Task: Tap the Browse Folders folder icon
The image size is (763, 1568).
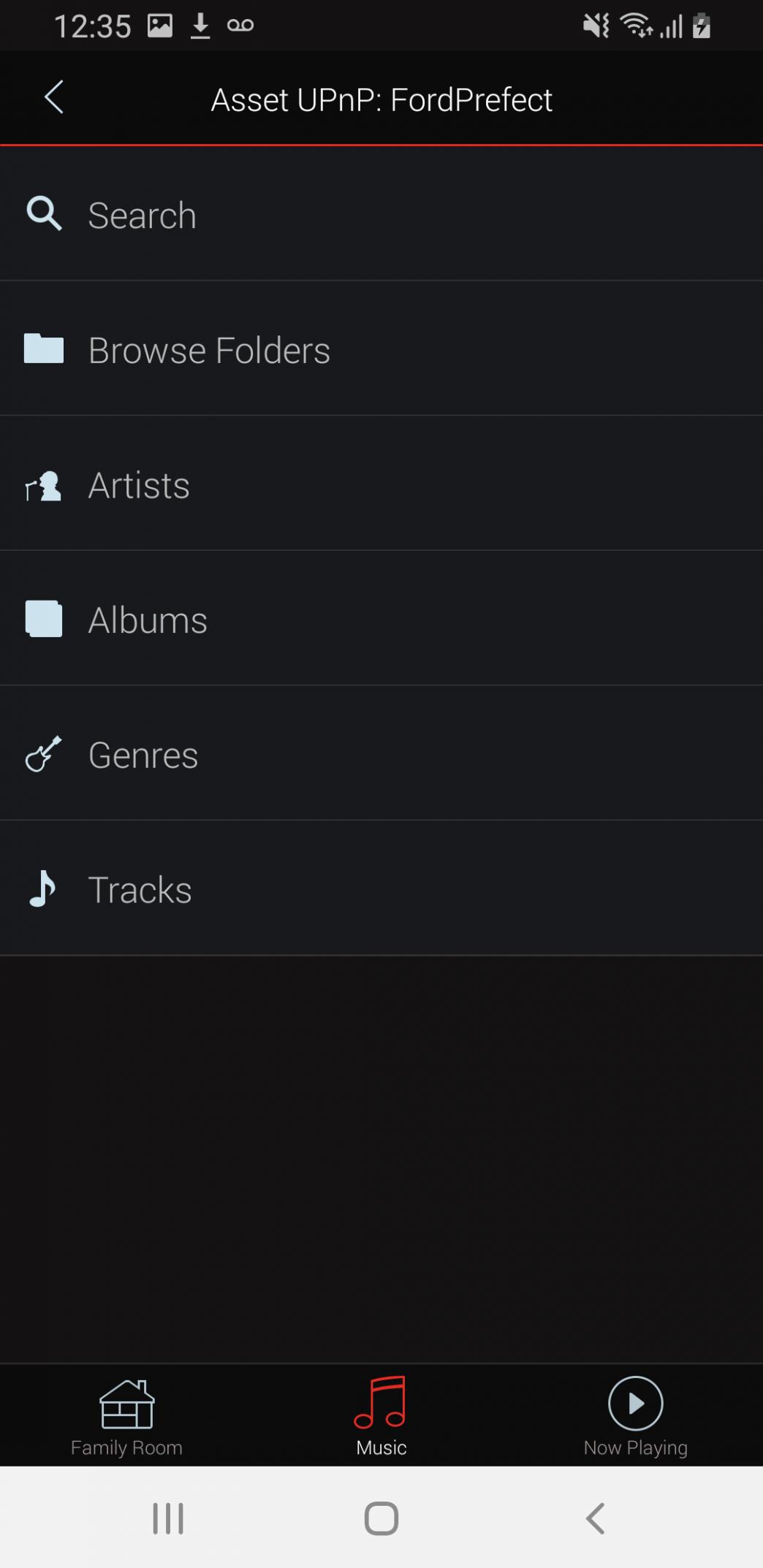Action: tap(44, 349)
